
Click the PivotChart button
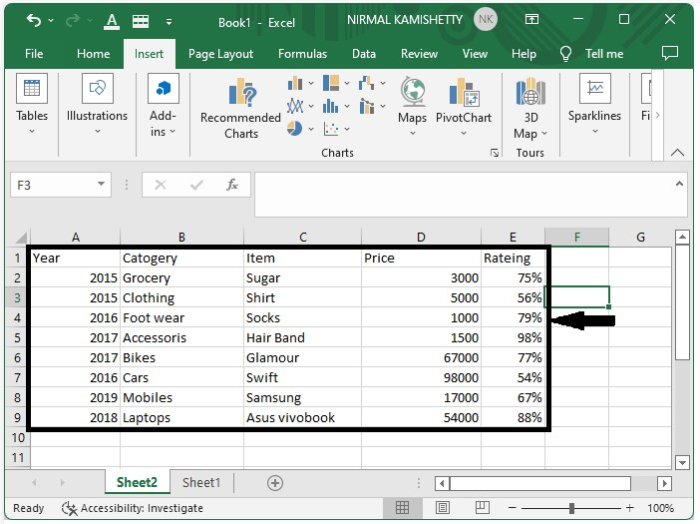464,107
